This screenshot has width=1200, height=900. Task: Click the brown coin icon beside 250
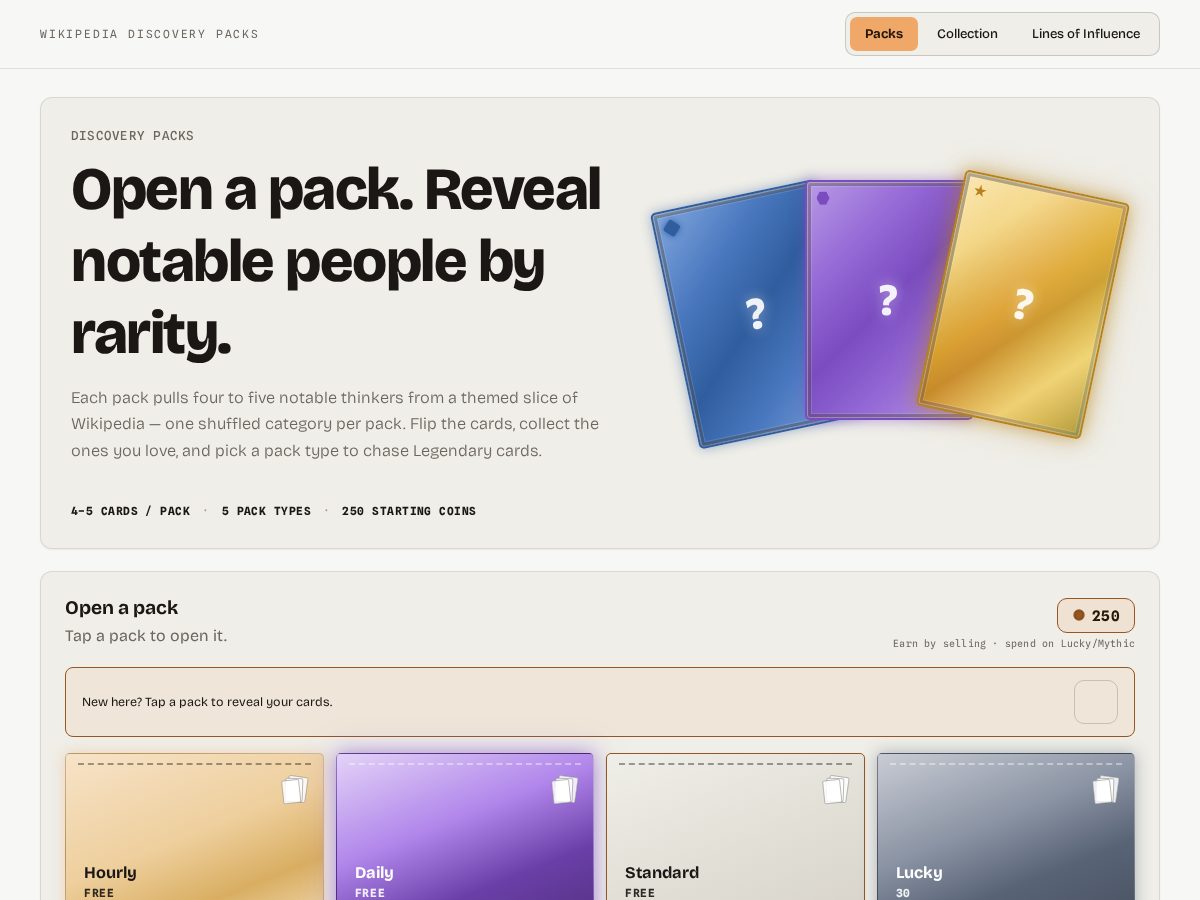[x=1079, y=615]
